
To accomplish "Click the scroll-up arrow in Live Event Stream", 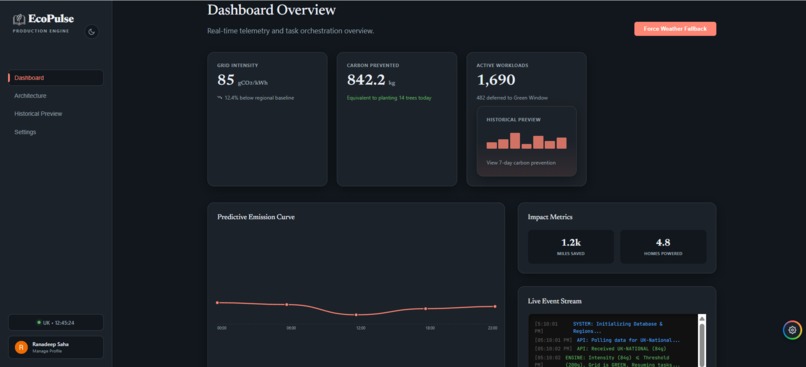I will (x=702, y=319).
